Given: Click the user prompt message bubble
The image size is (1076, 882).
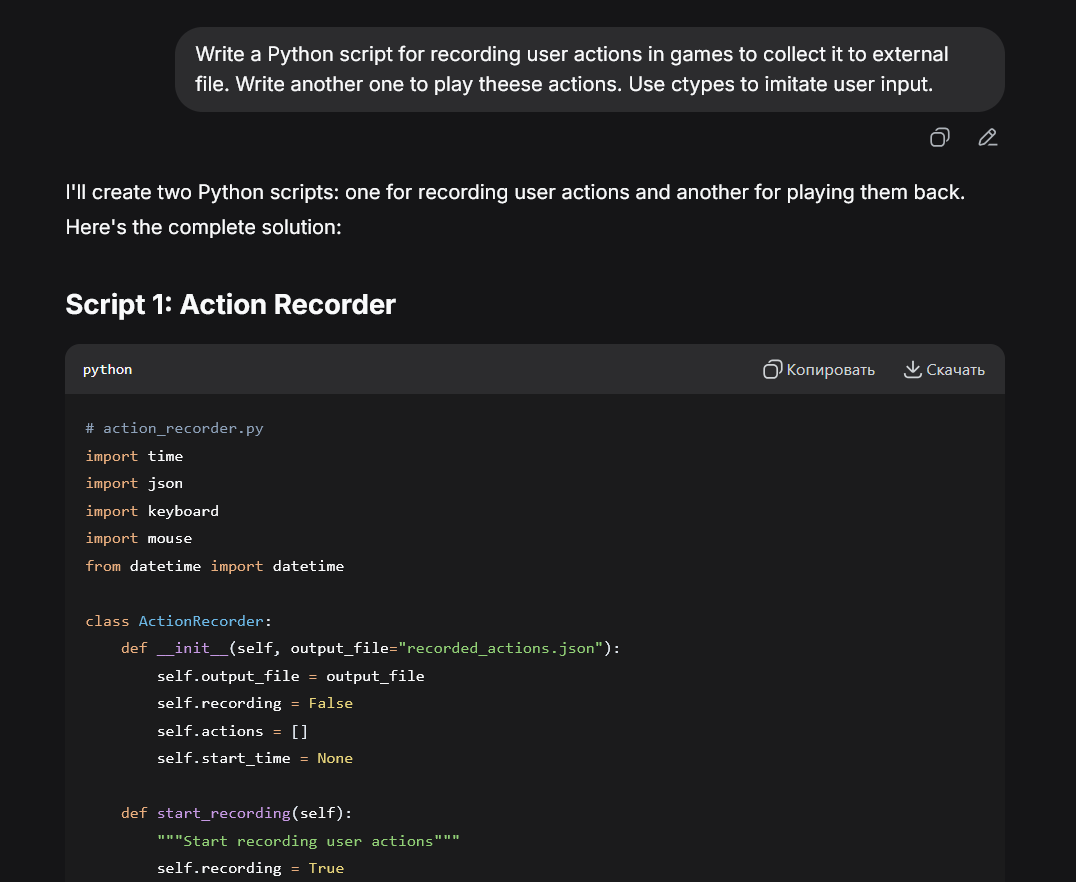Looking at the screenshot, I should tap(589, 69).
